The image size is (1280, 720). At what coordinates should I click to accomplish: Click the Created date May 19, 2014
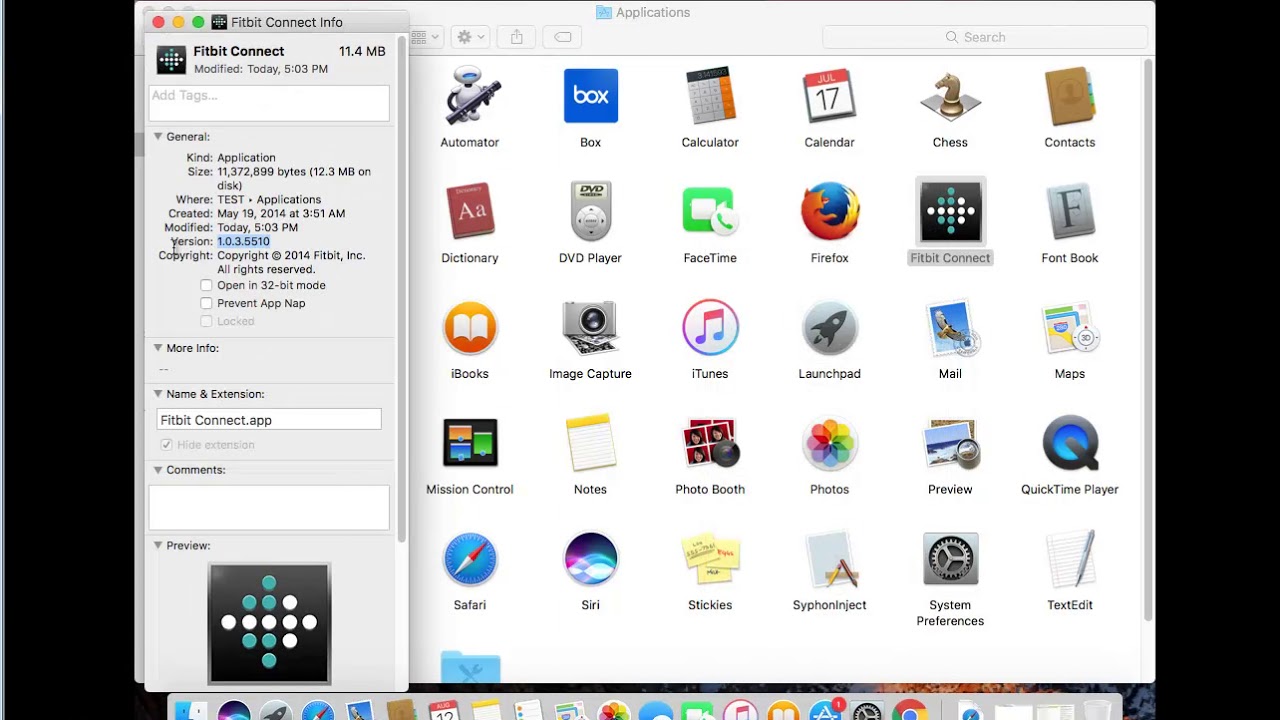tap(281, 213)
